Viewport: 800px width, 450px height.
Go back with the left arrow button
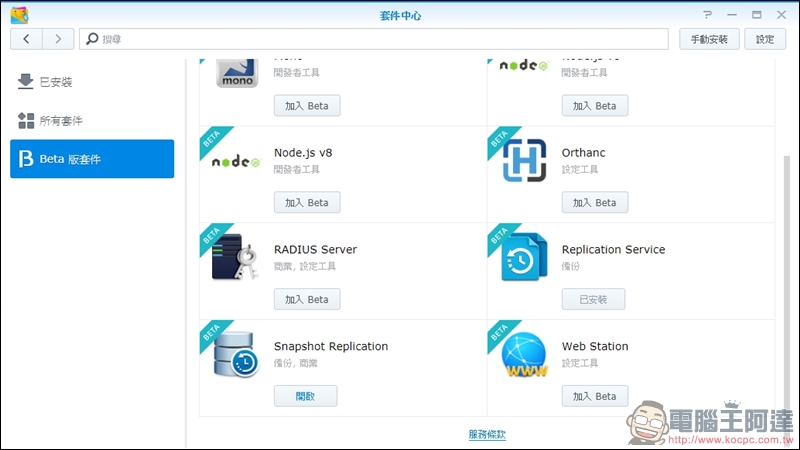27,39
